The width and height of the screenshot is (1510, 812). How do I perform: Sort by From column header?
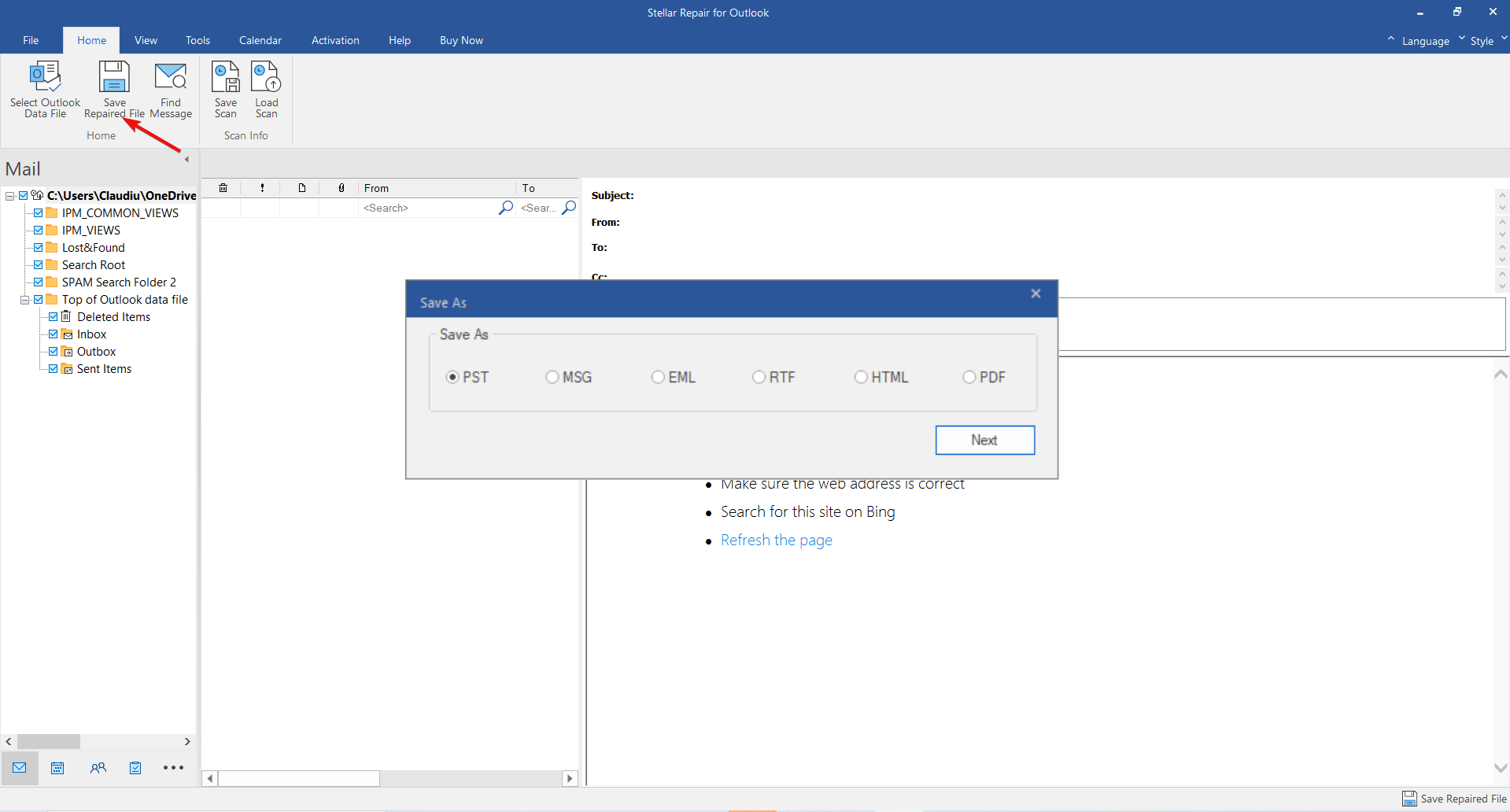coord(437,188)
